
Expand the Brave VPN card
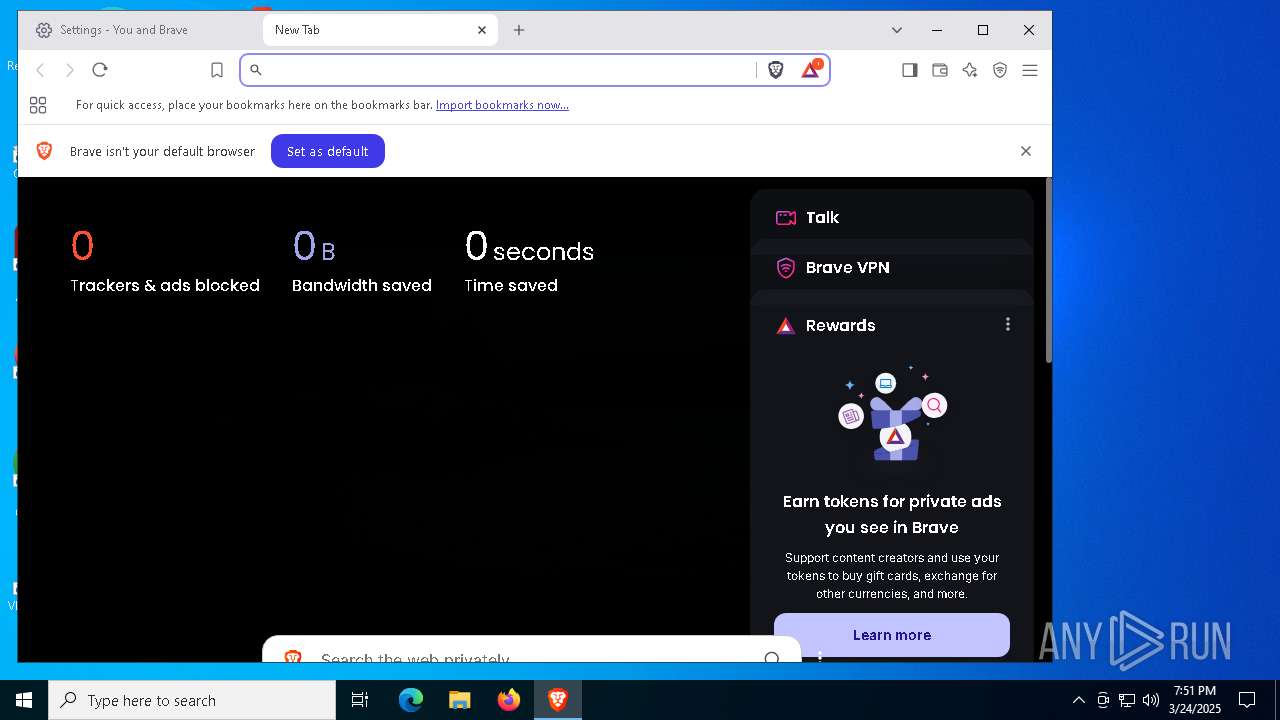[x=892, y=267]
